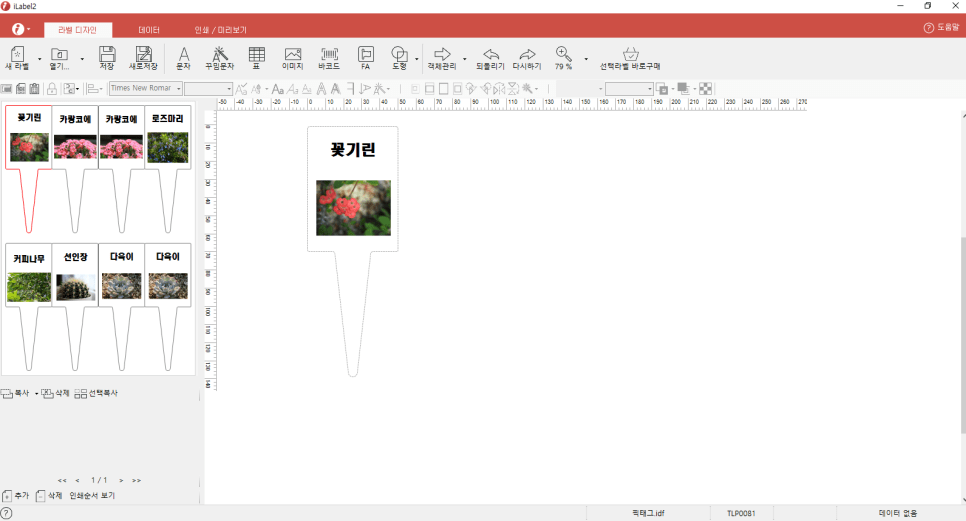Viewport: 966px width, 521px height.
Task: Go to next page arrow >
Action: click(x=121, y=480)
